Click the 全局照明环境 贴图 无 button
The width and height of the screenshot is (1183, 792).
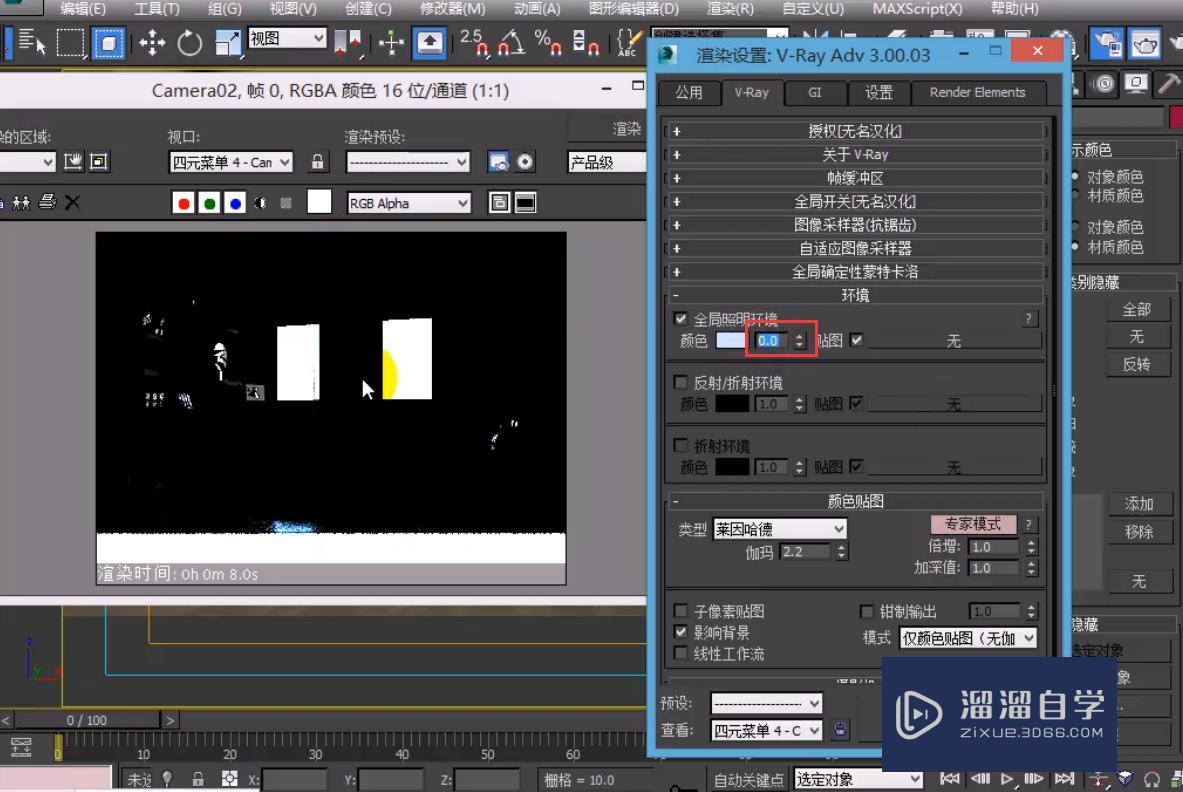click(953, 341)
